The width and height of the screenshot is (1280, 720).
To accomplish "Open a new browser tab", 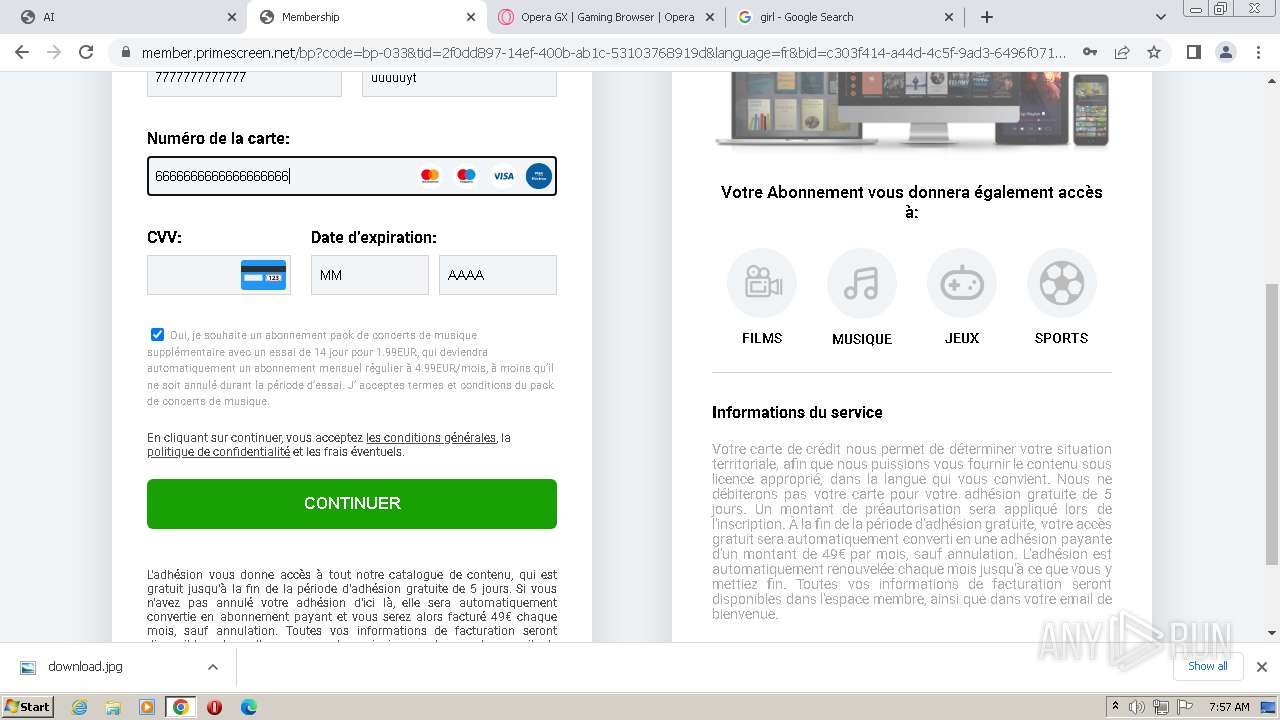I will coord(987,17).
